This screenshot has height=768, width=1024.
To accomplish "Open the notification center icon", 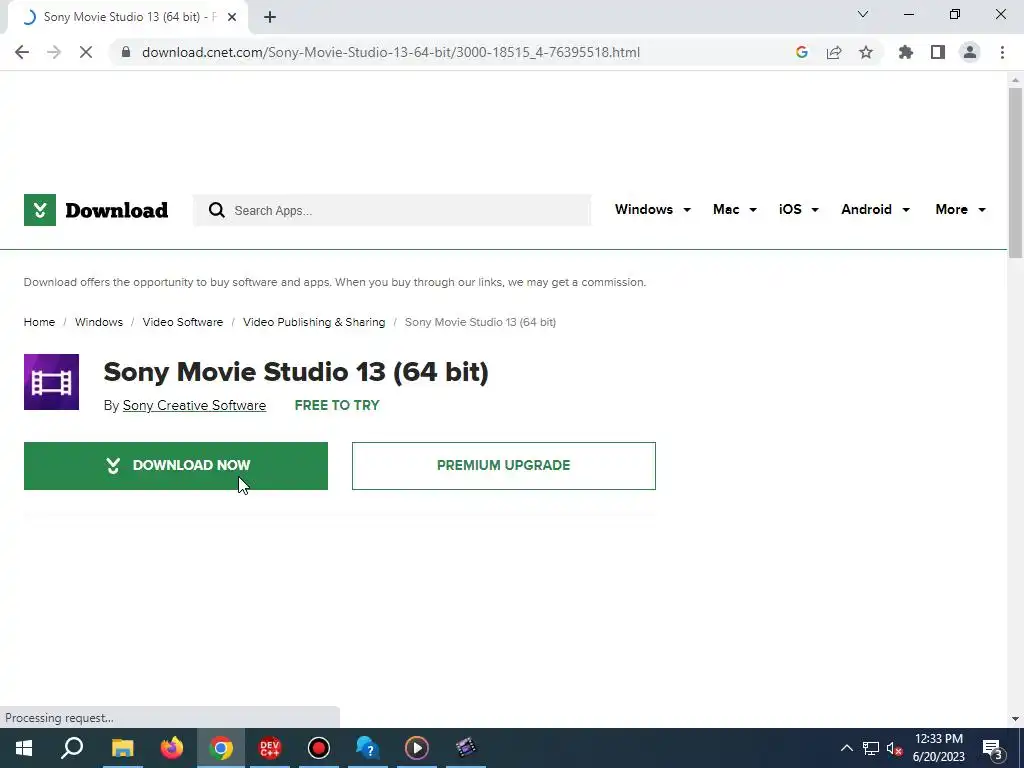I will (993, 748).
